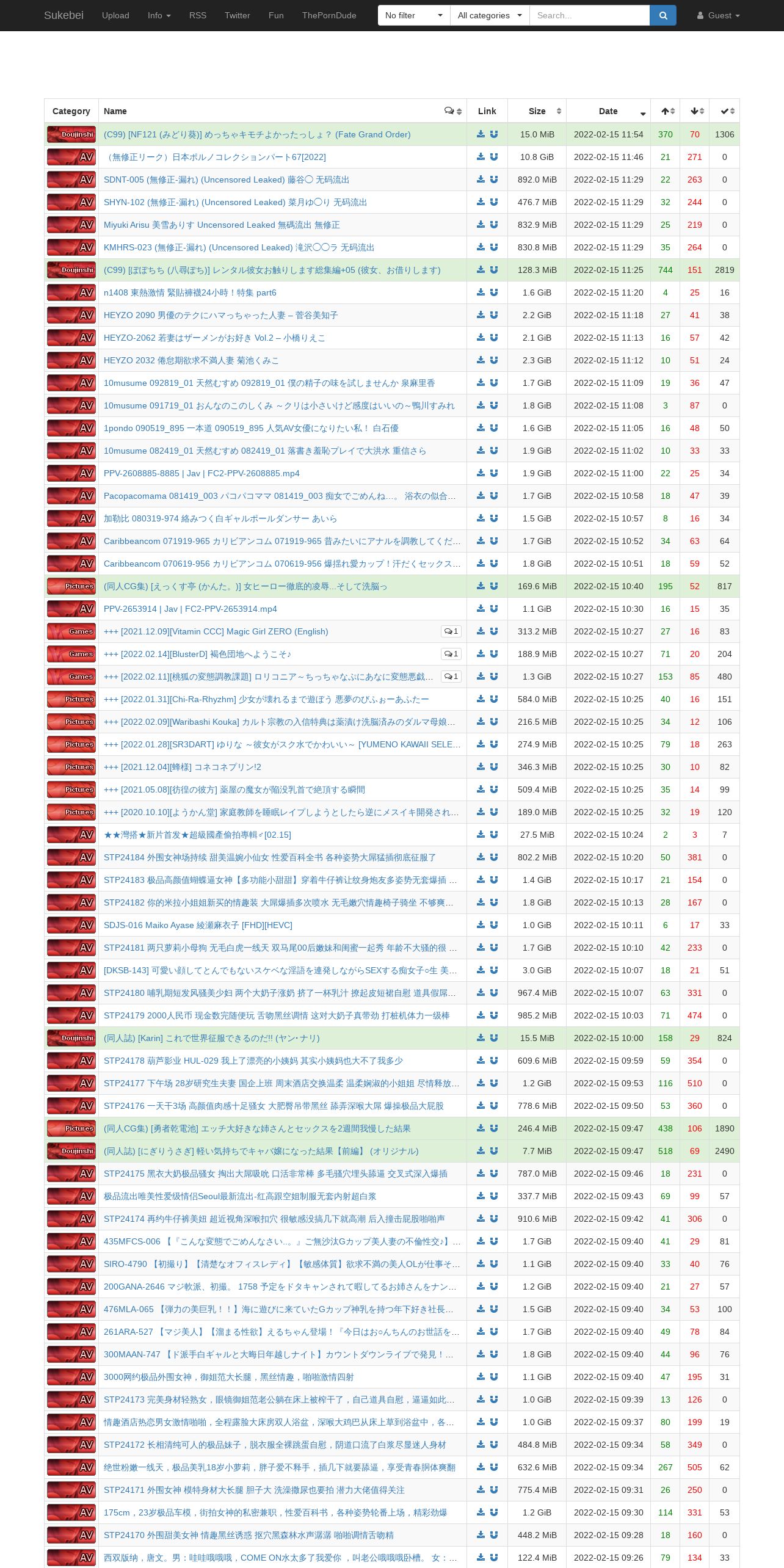Open the Twitter nav link
Viewport: 784px width, 1568px height.
[x=238, y=15]
